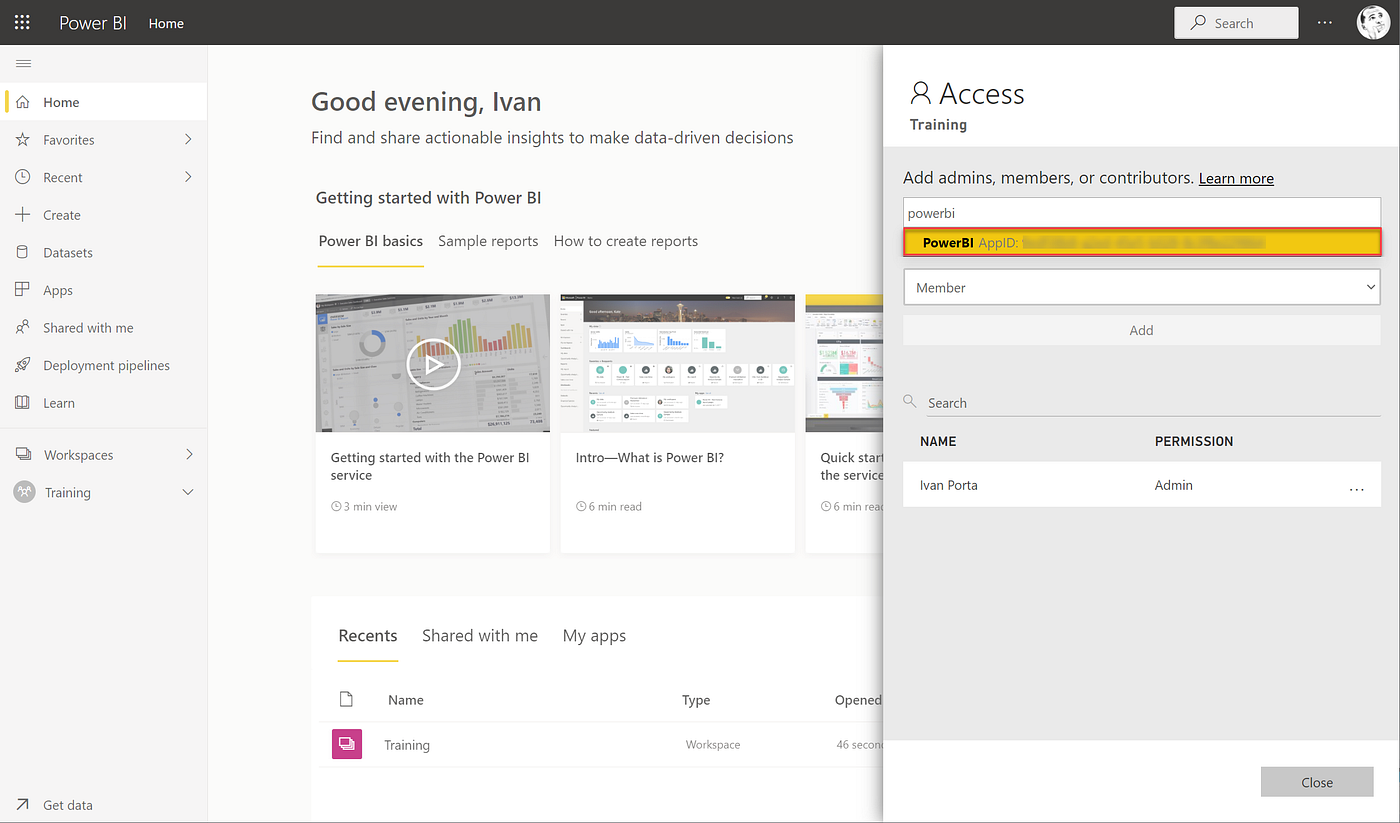Select Home in the navigation sidebar
Screen dimensions: 1400x823
tap(61, 101)
